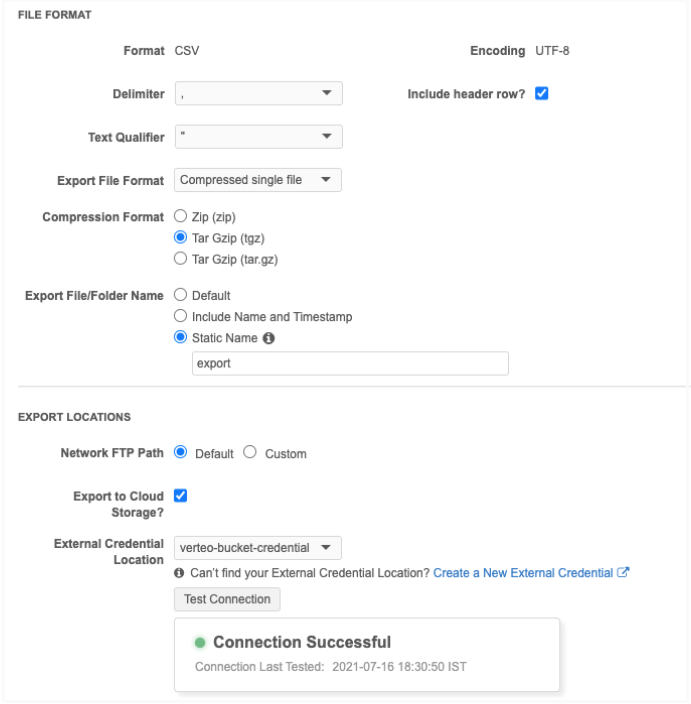Viewport: 691px width, 704px height.
Task: Expand the Text Qualifier dropdown
Action: click(258, 137)
